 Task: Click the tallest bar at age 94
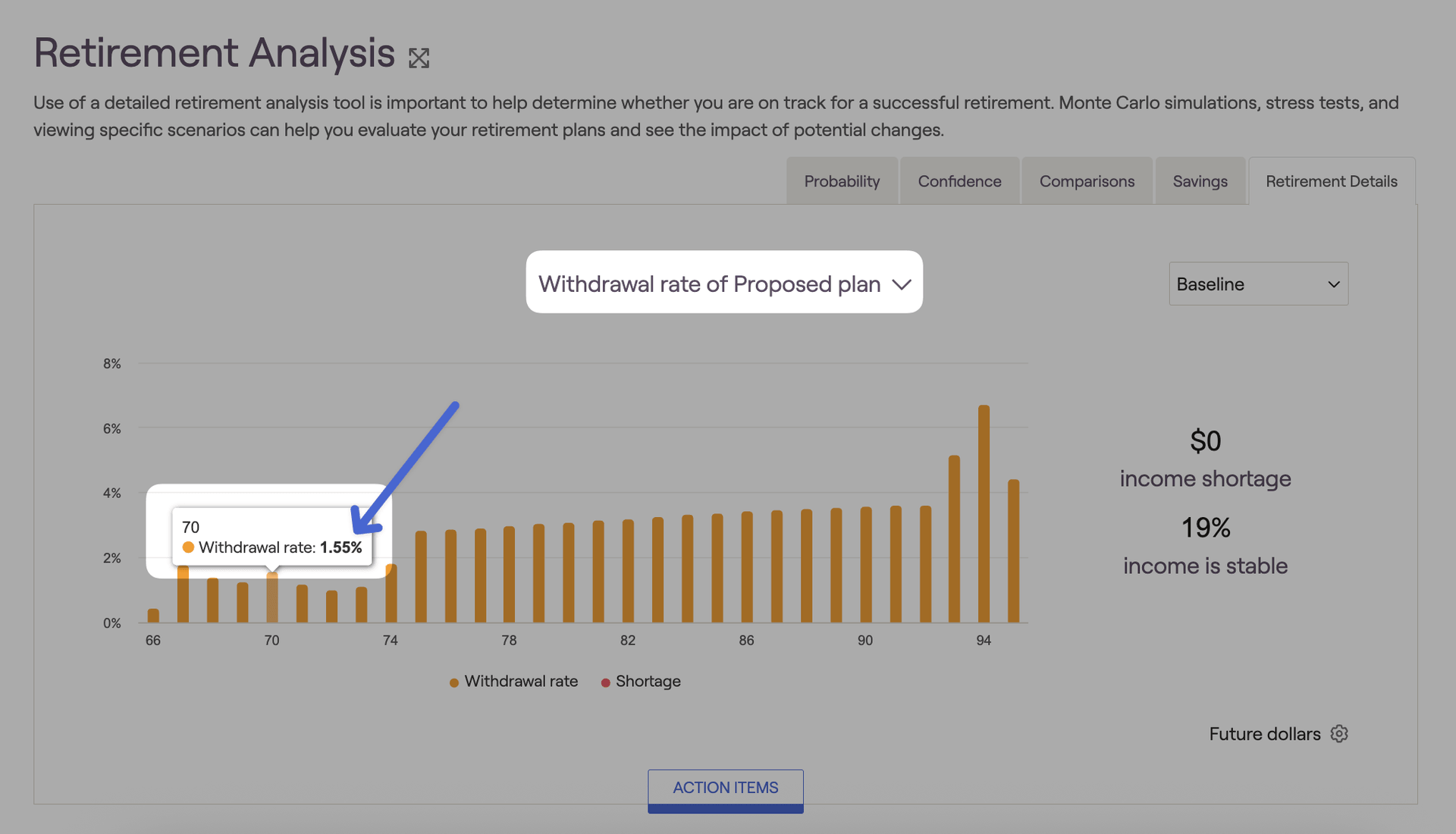(x=984, y=516)
